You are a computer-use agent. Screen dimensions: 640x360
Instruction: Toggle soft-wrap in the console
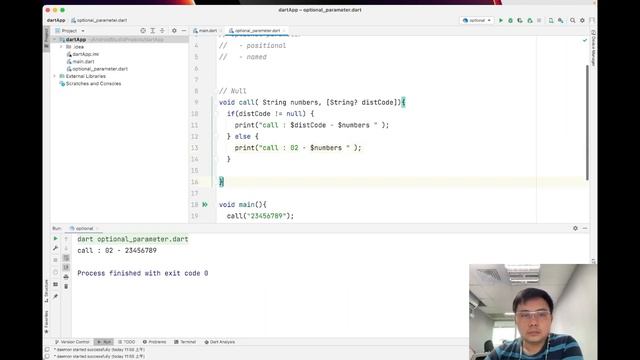pos(66,258)
